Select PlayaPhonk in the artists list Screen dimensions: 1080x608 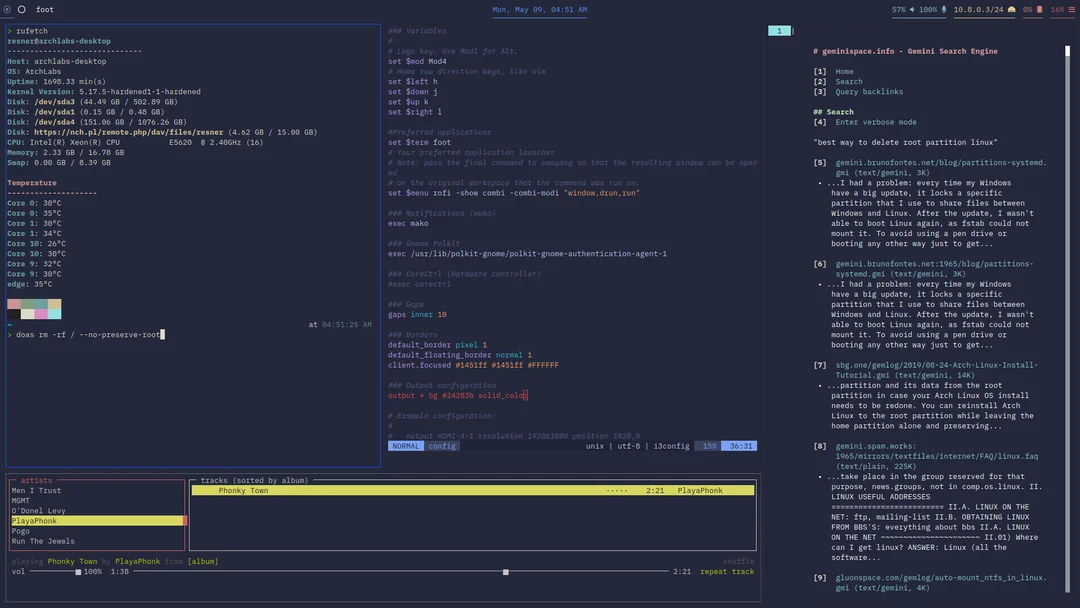[x=37, y=520]
